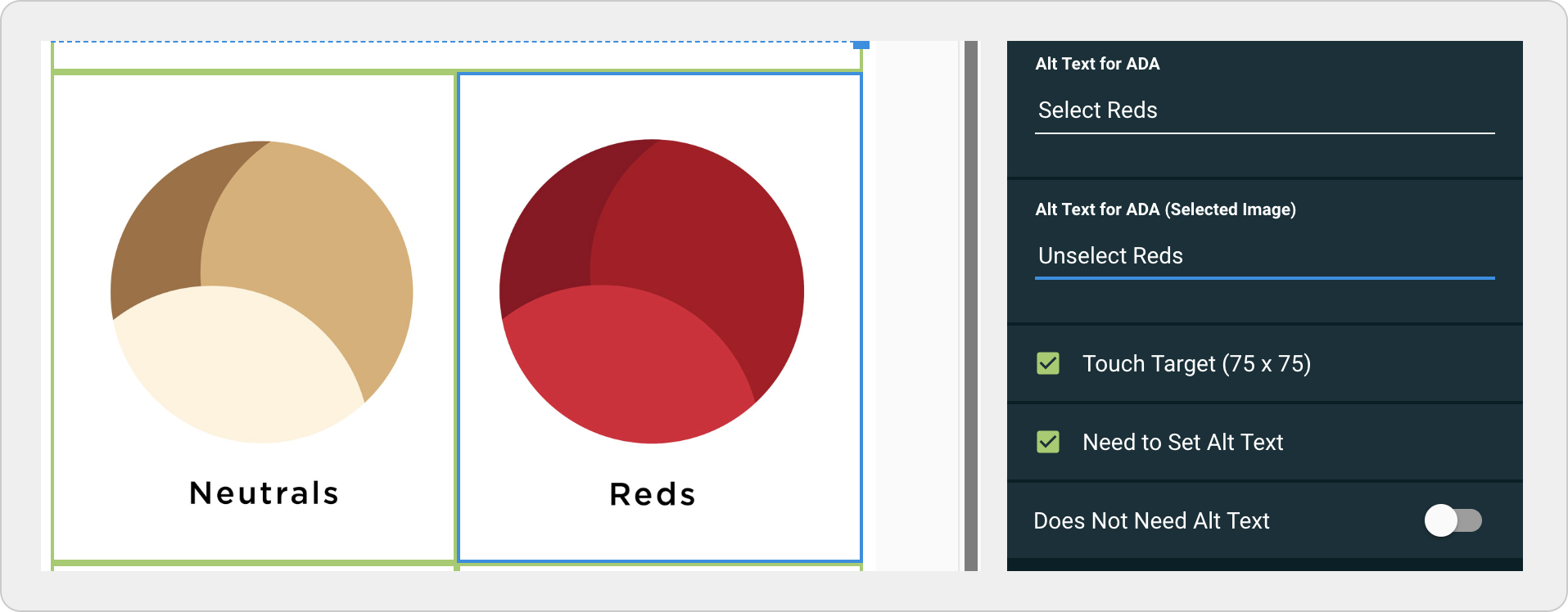Toggle the Touch Target (75 x 75) checkbox

pyautogui.click(x=1048, y=363)
